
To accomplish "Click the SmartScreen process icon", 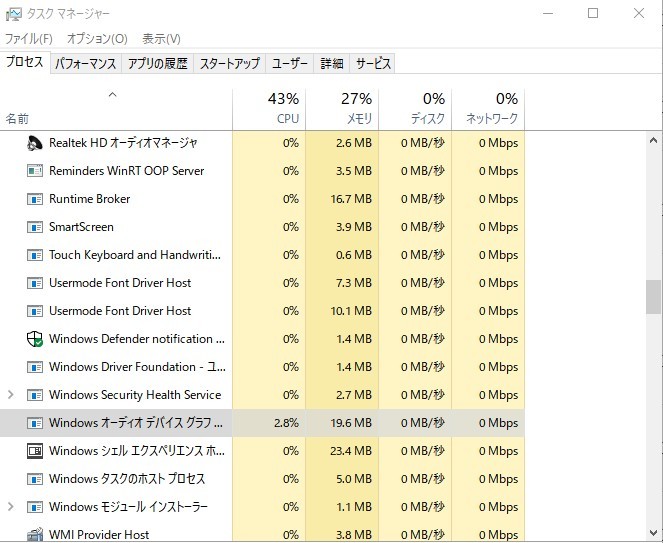I will (x=35, y=227).
